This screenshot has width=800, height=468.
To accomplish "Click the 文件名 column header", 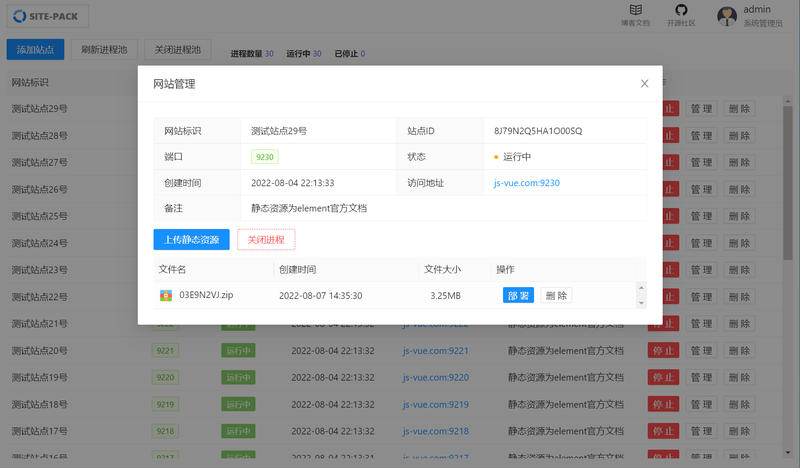I will (172, 269).
